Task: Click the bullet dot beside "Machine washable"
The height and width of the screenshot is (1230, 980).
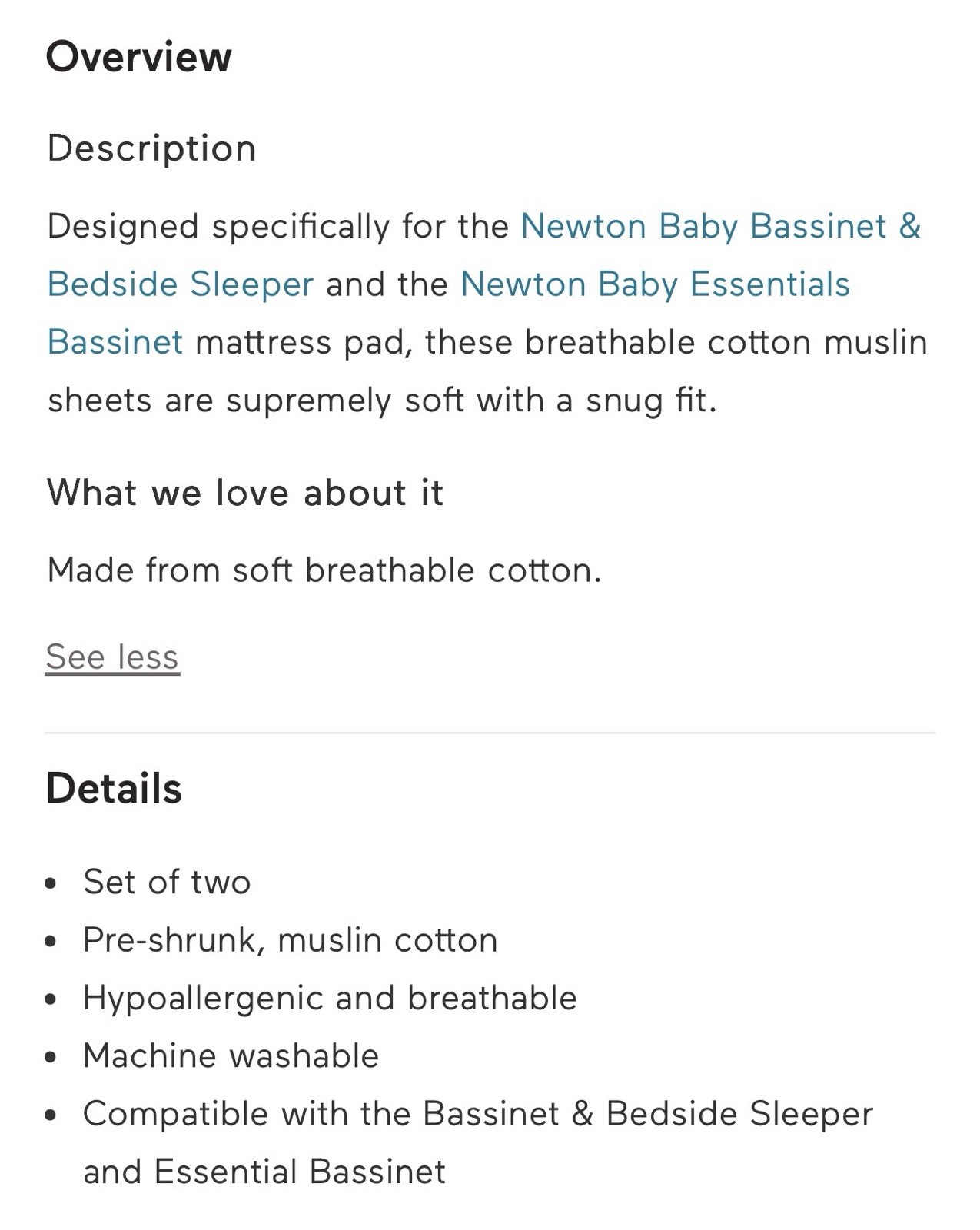Action: (51, 1058)
